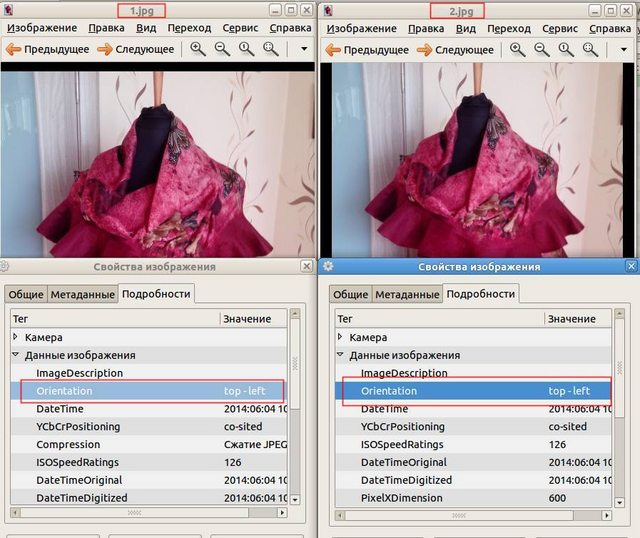Open Вид menu in 2.jpg window

(x=466, y=29)
